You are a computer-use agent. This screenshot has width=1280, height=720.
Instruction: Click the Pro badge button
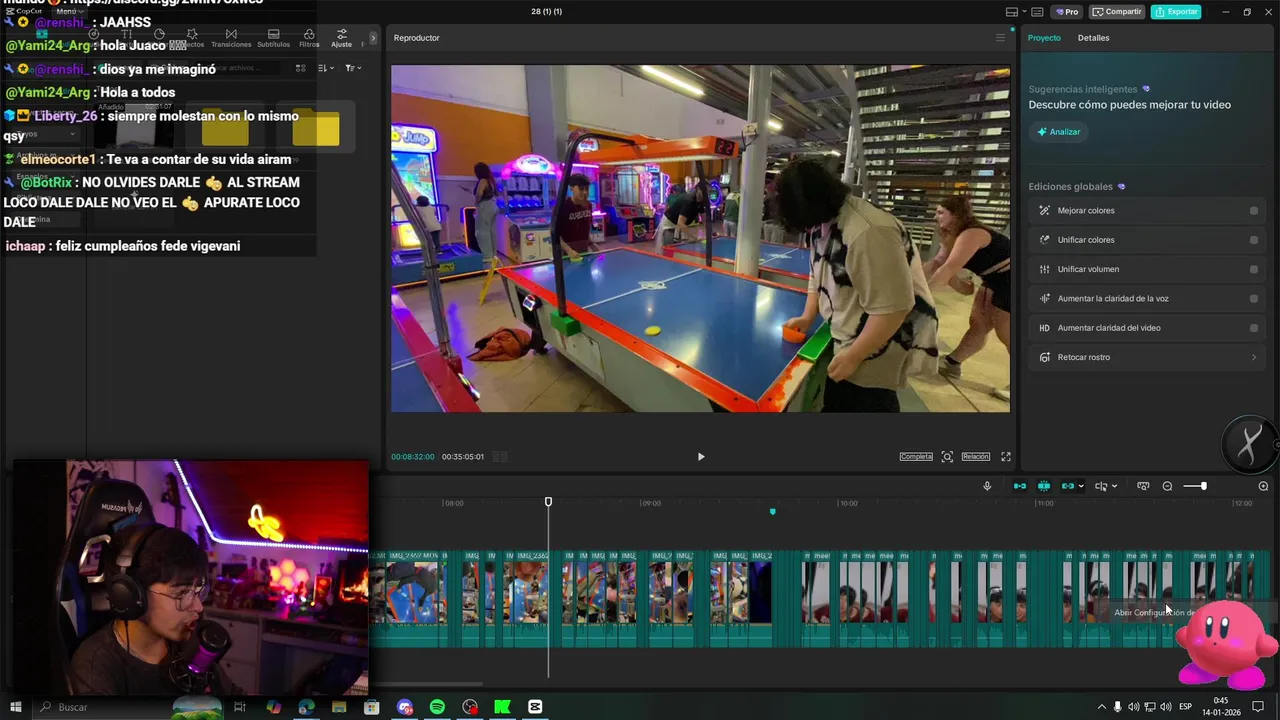click(1067, 12)
